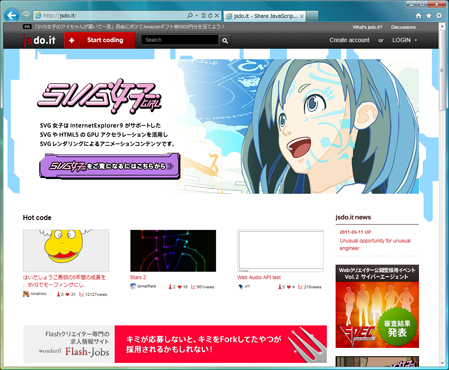
Task: Open the Discussions link
Action: (x=403, y=27)
